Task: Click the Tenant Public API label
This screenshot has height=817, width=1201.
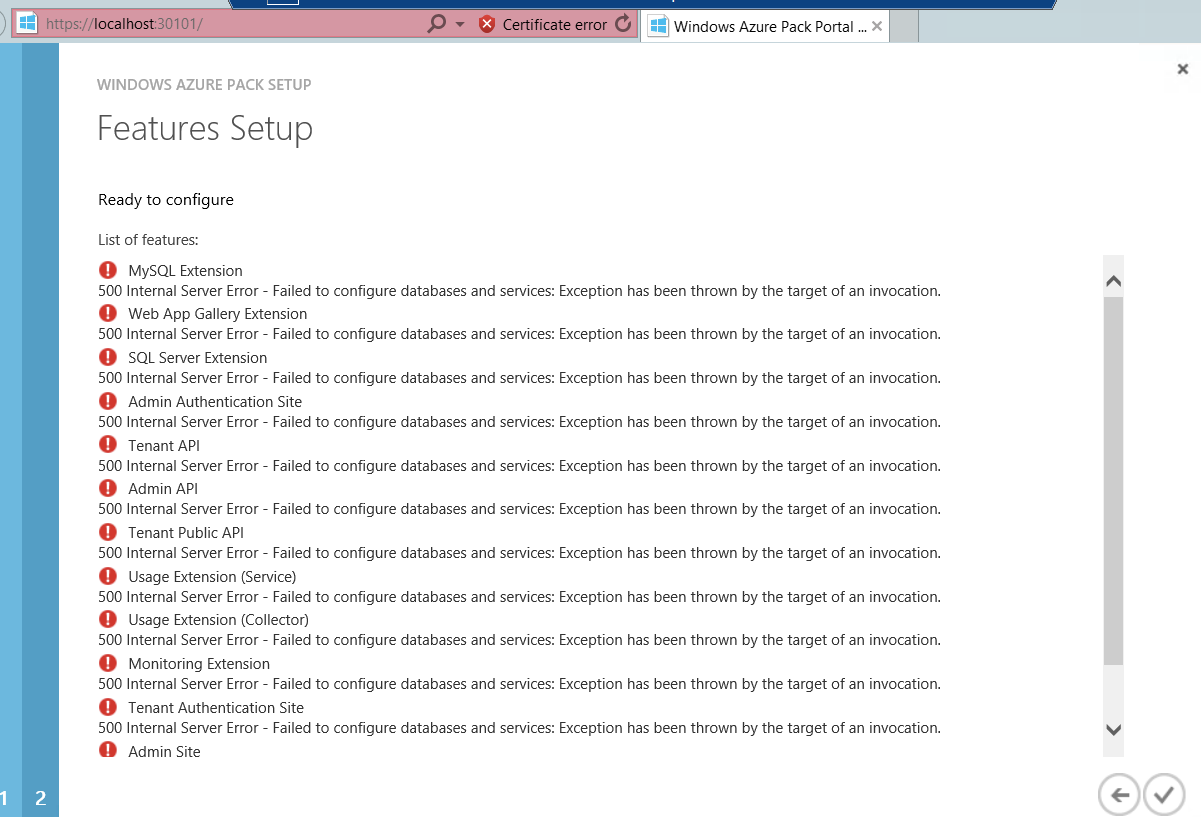Action: 186,533
